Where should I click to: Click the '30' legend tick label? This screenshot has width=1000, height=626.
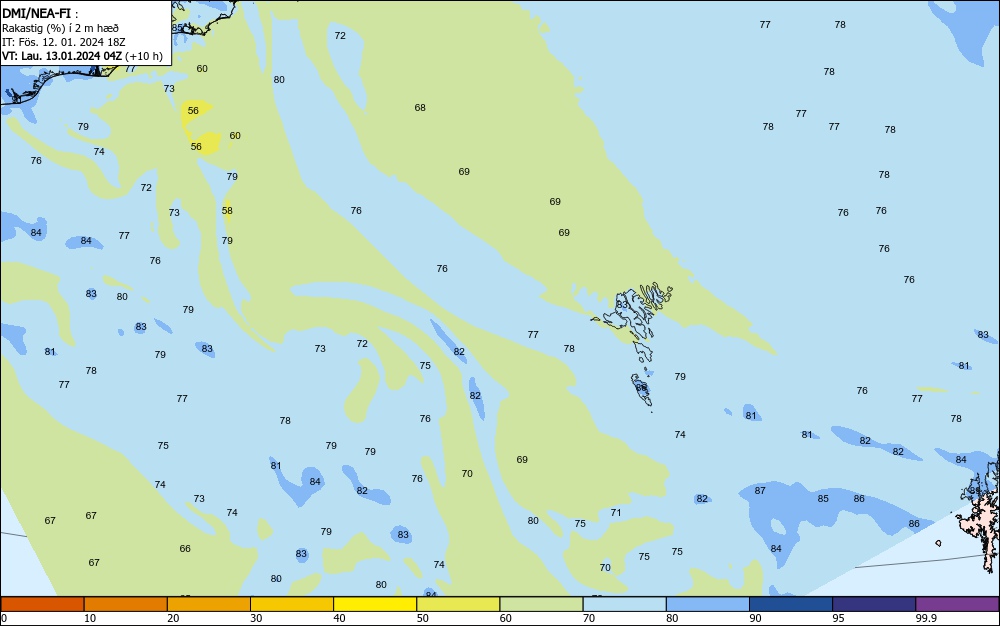(x=256, y=618)
